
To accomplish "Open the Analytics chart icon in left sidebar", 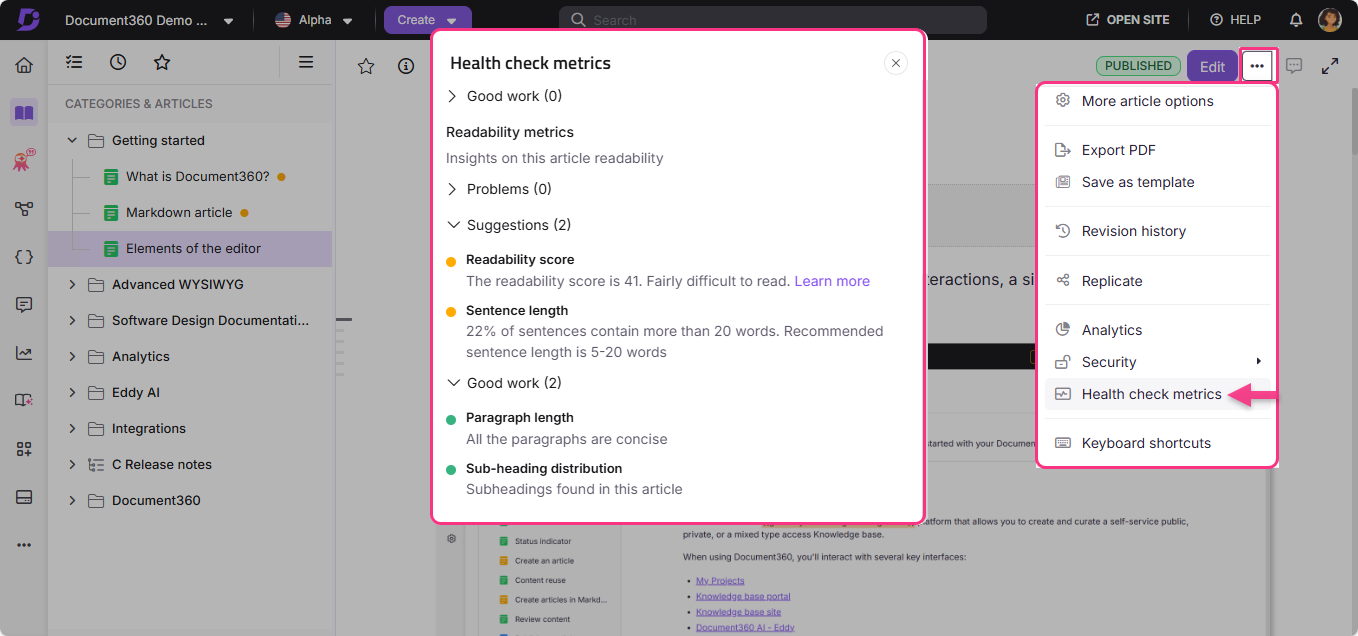I will tap(23, 352).
